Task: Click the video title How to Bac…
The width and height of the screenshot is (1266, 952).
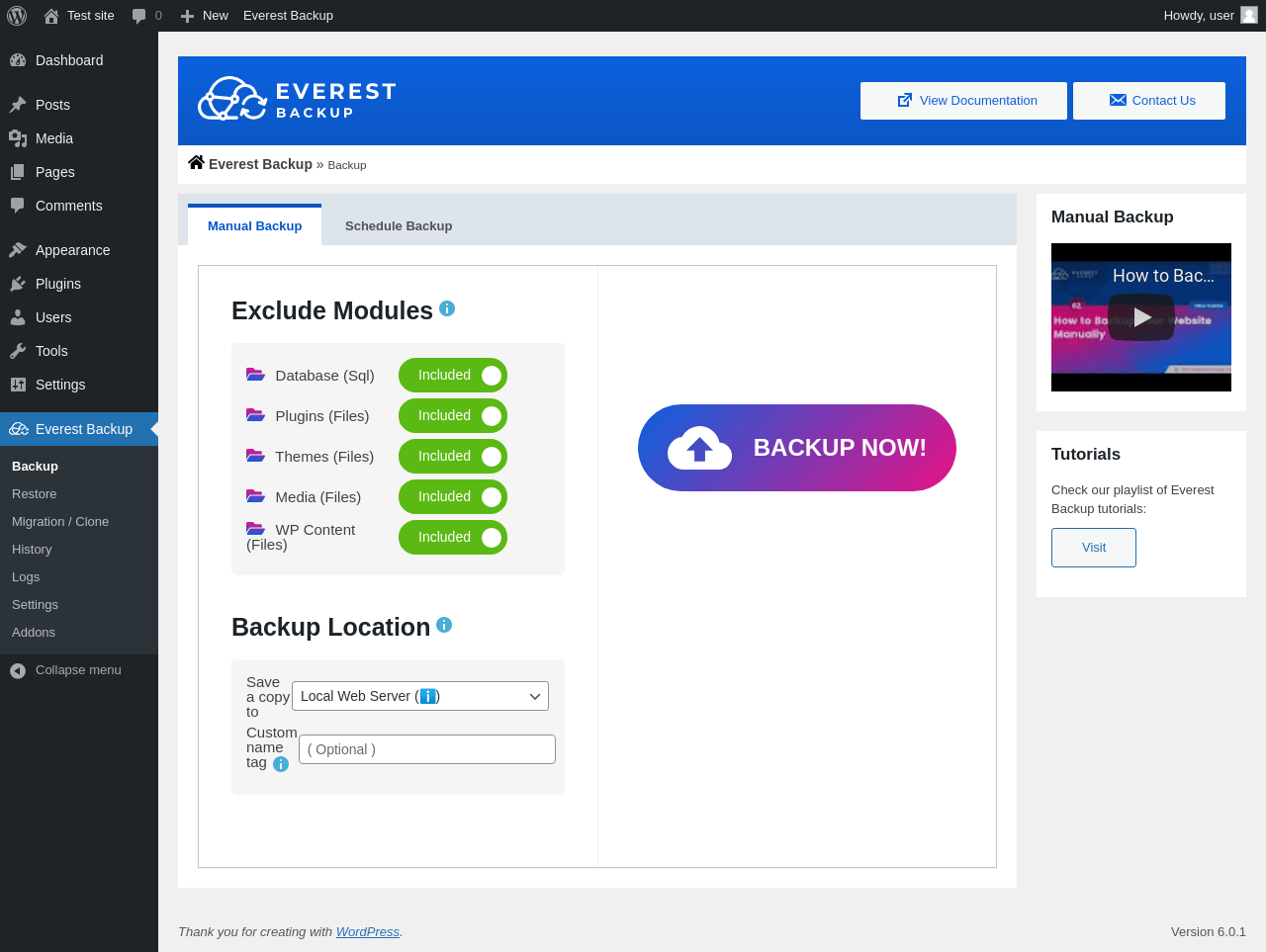Action: pyautogui.click(x=1163, y=276)
